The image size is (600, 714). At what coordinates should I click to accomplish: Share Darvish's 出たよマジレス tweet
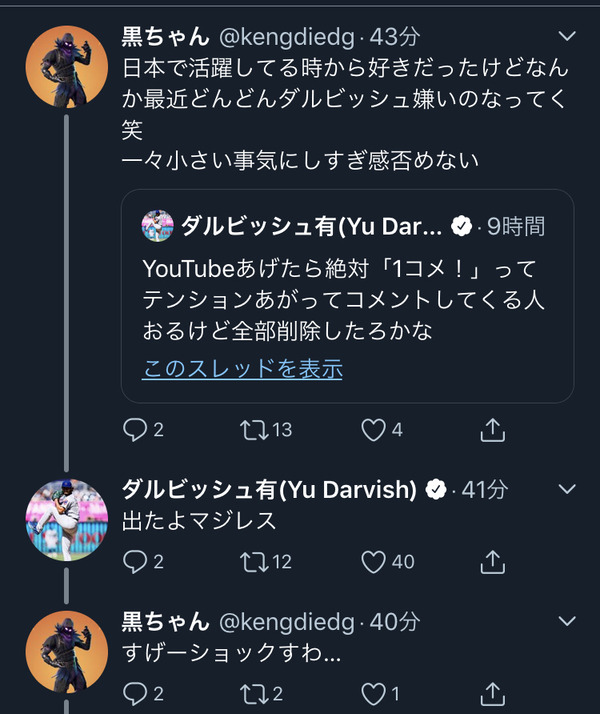[x=493, y=562]
